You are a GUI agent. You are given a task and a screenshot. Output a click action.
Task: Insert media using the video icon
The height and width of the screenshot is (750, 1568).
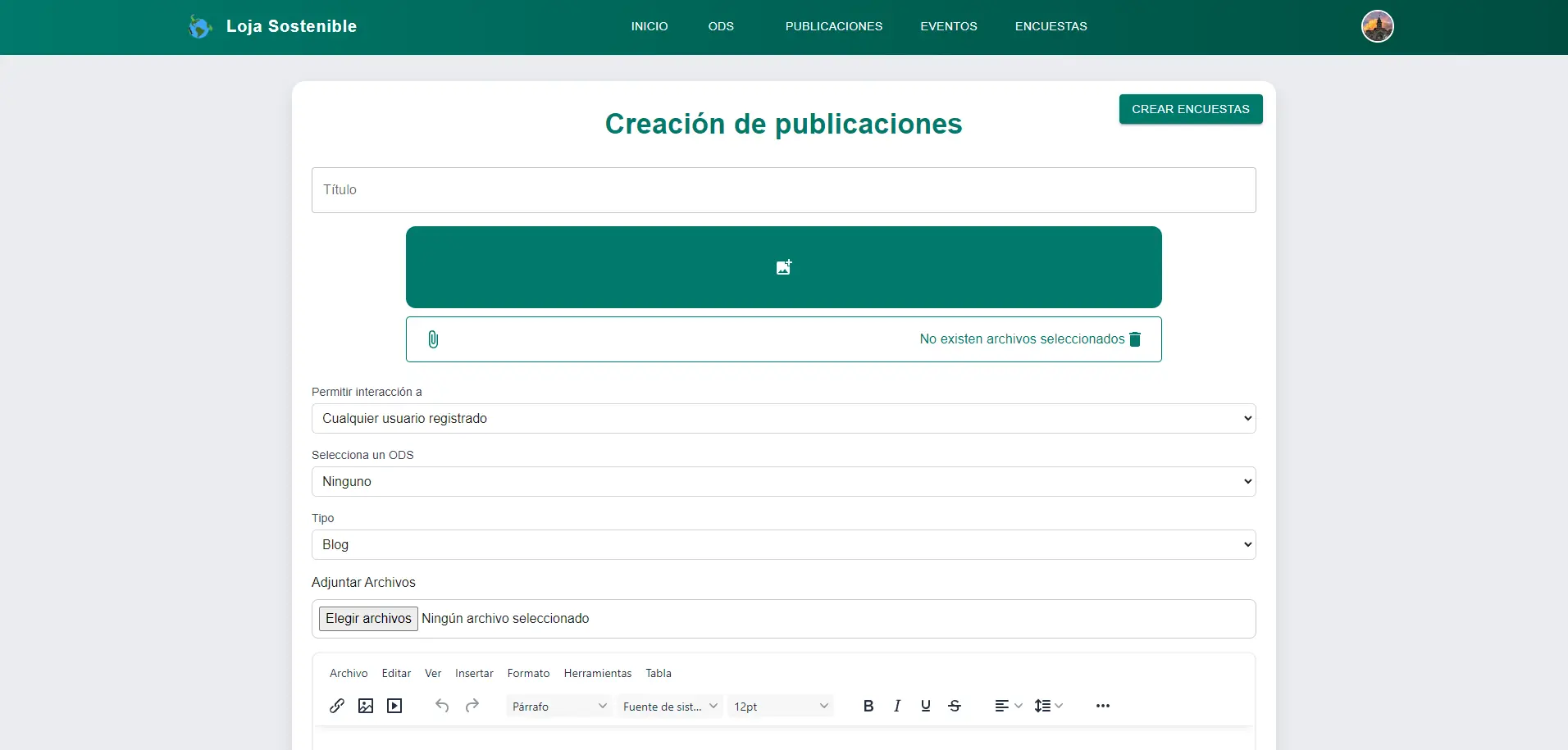pos(394,706)
